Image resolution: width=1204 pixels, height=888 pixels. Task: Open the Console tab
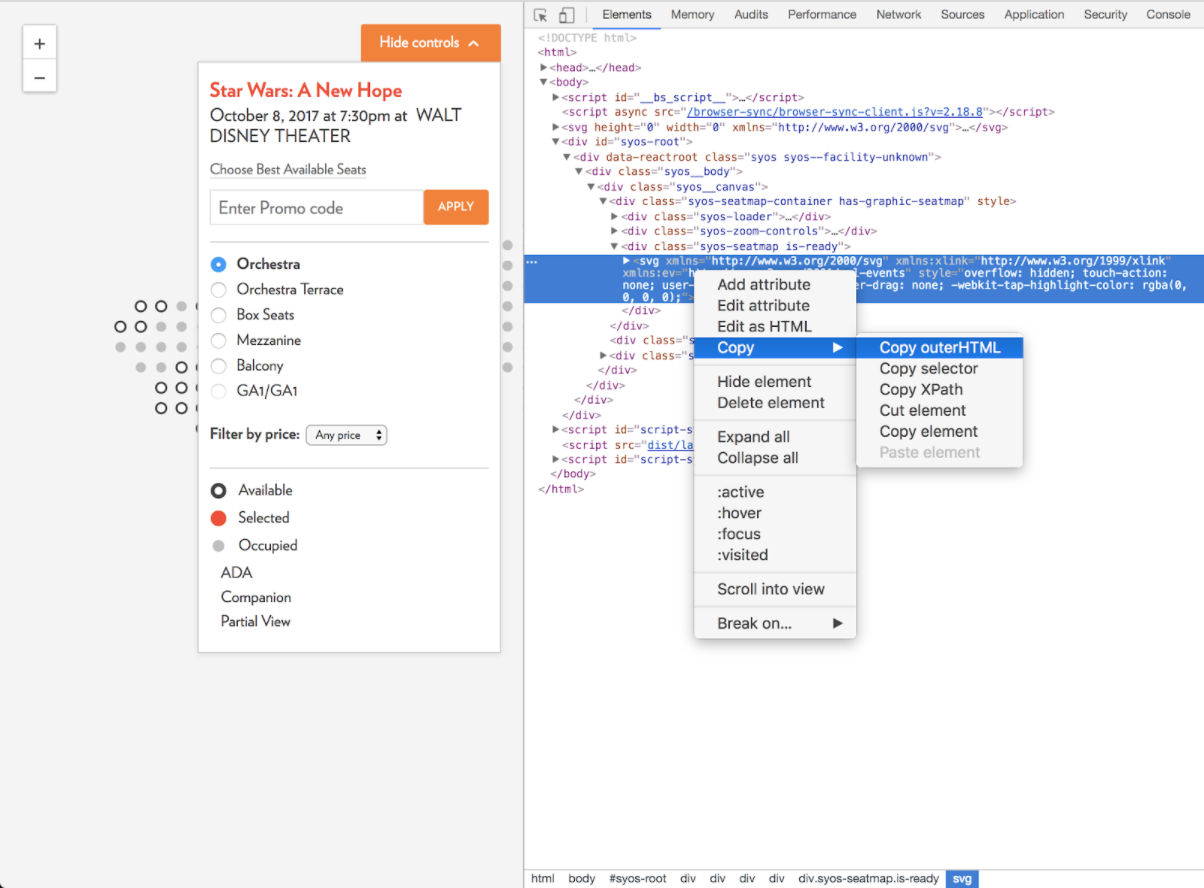coord(1168,15)
